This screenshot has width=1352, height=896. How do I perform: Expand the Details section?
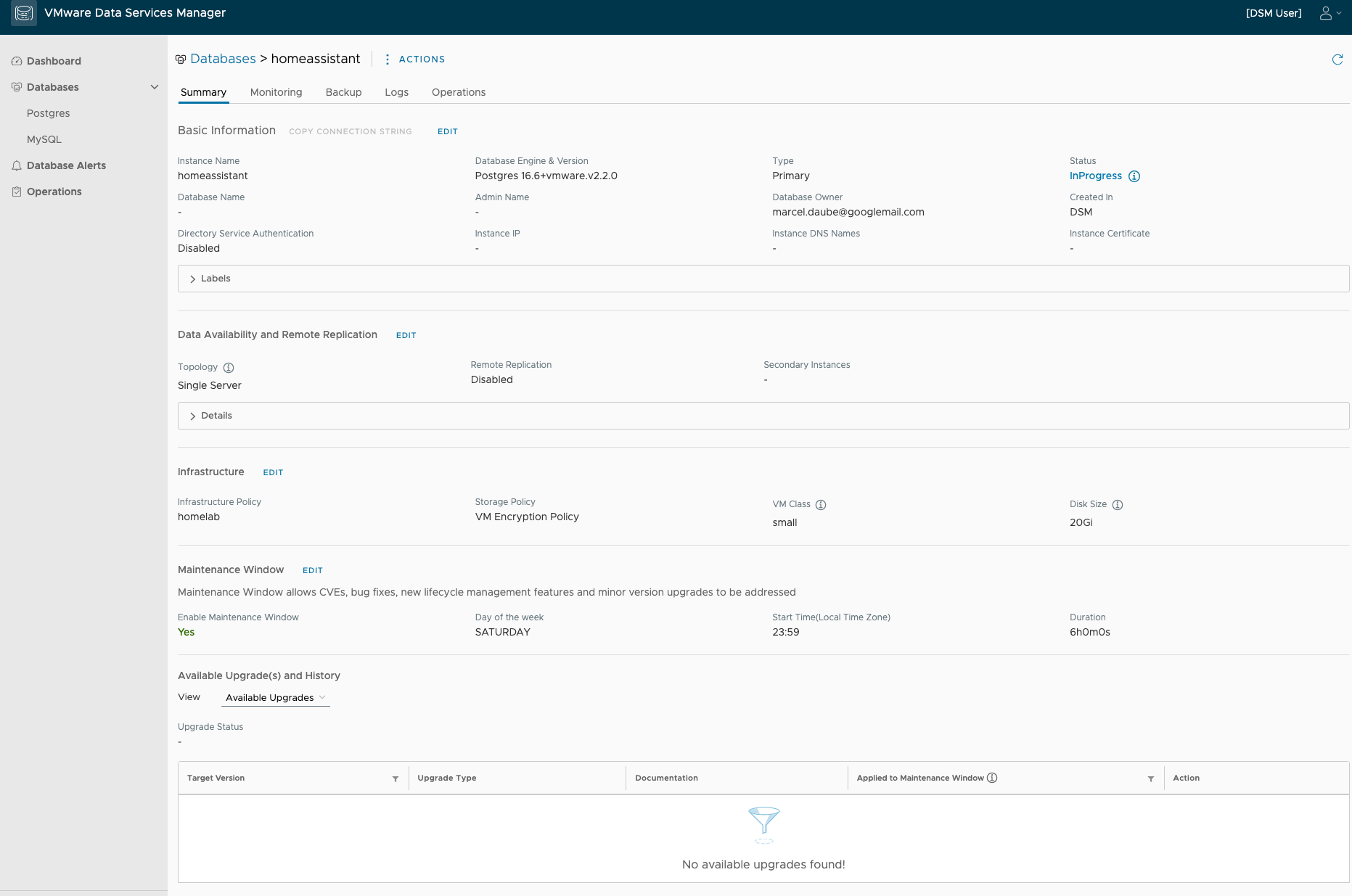[x=193, y=416]
